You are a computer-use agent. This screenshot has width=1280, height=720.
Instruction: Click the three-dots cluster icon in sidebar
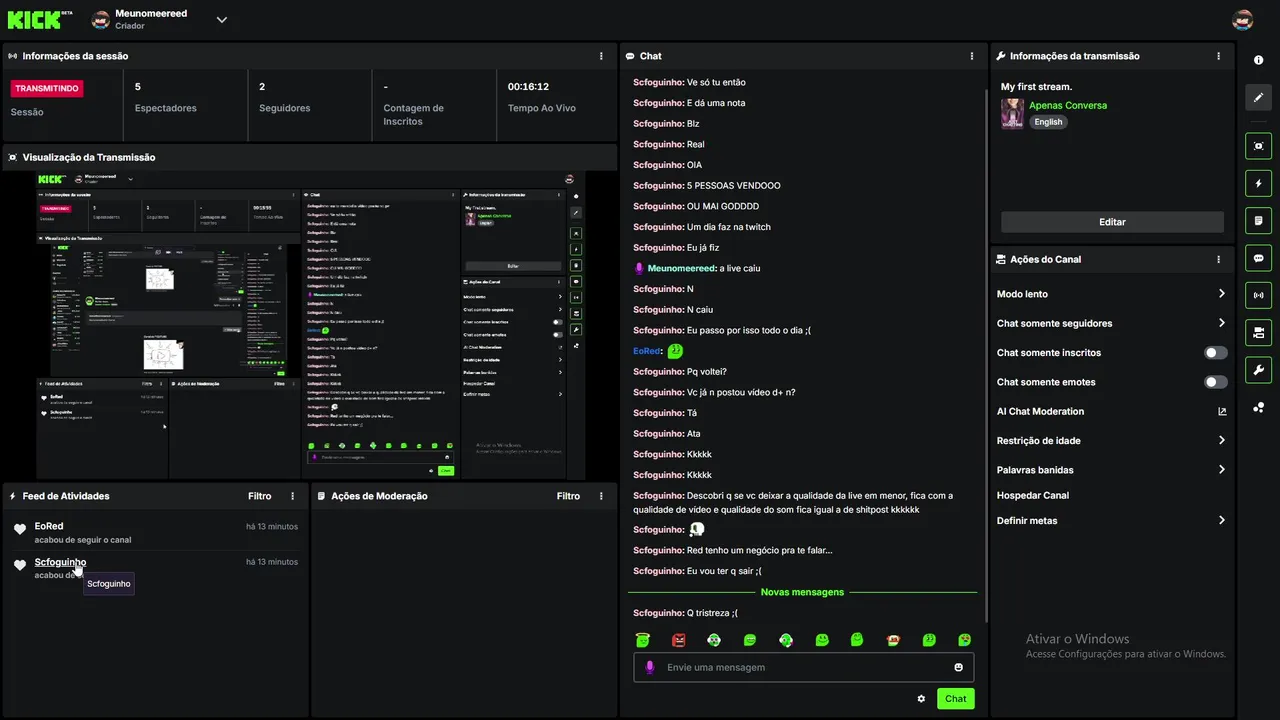[1258, 407]
